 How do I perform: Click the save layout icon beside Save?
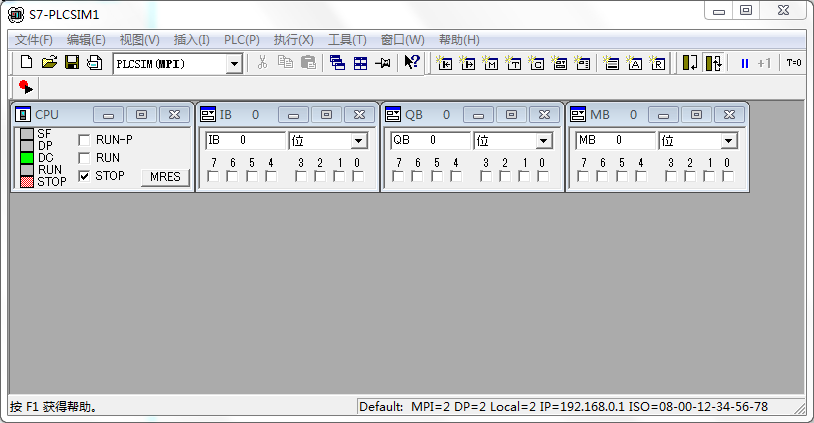94,63
